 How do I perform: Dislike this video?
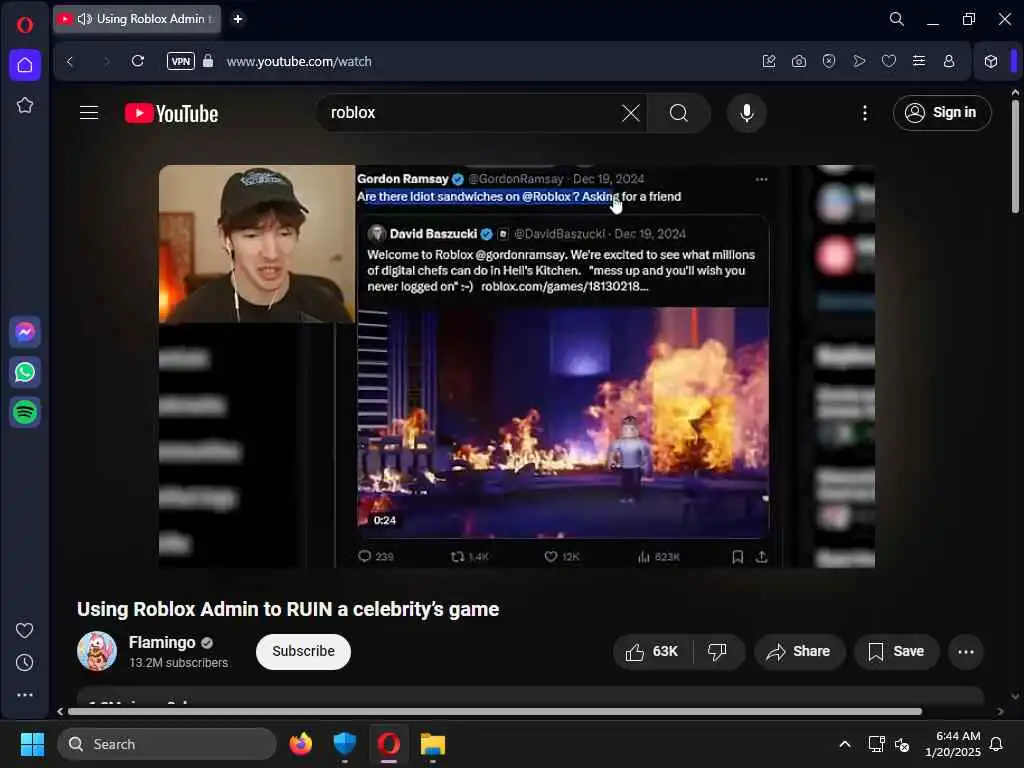point(718,652)
